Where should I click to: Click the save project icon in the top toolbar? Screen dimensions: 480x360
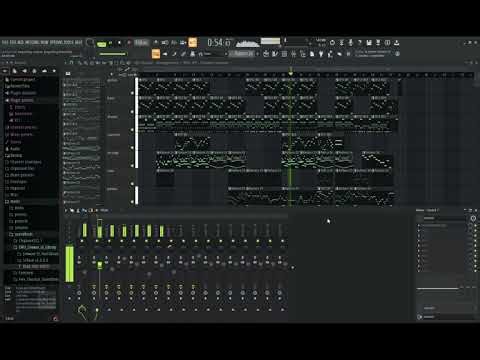tap(369, 43)
